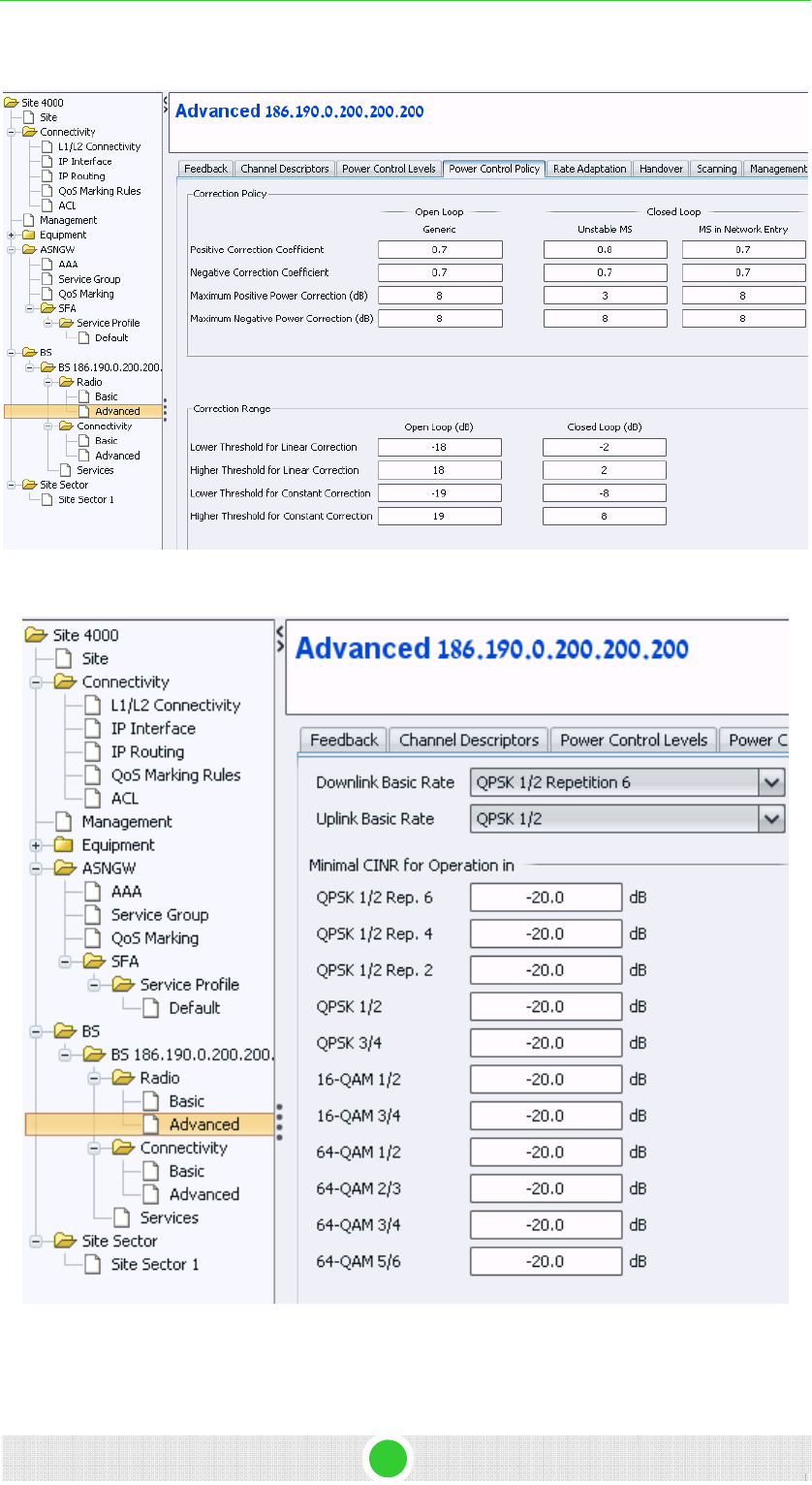This screenshot has width=812, height=1485.
Task: Click Closed Loop Higher Threshold for Constant Correction field
Action: pos(605,517)
